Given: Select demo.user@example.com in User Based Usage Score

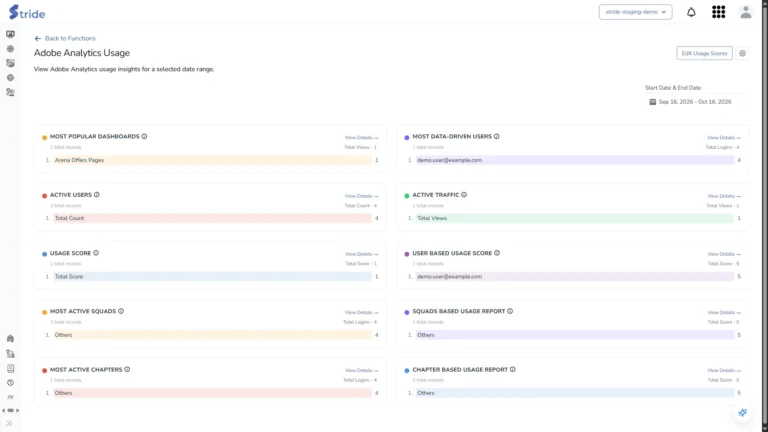Looking at the screenshot, I should coord(575,277).
